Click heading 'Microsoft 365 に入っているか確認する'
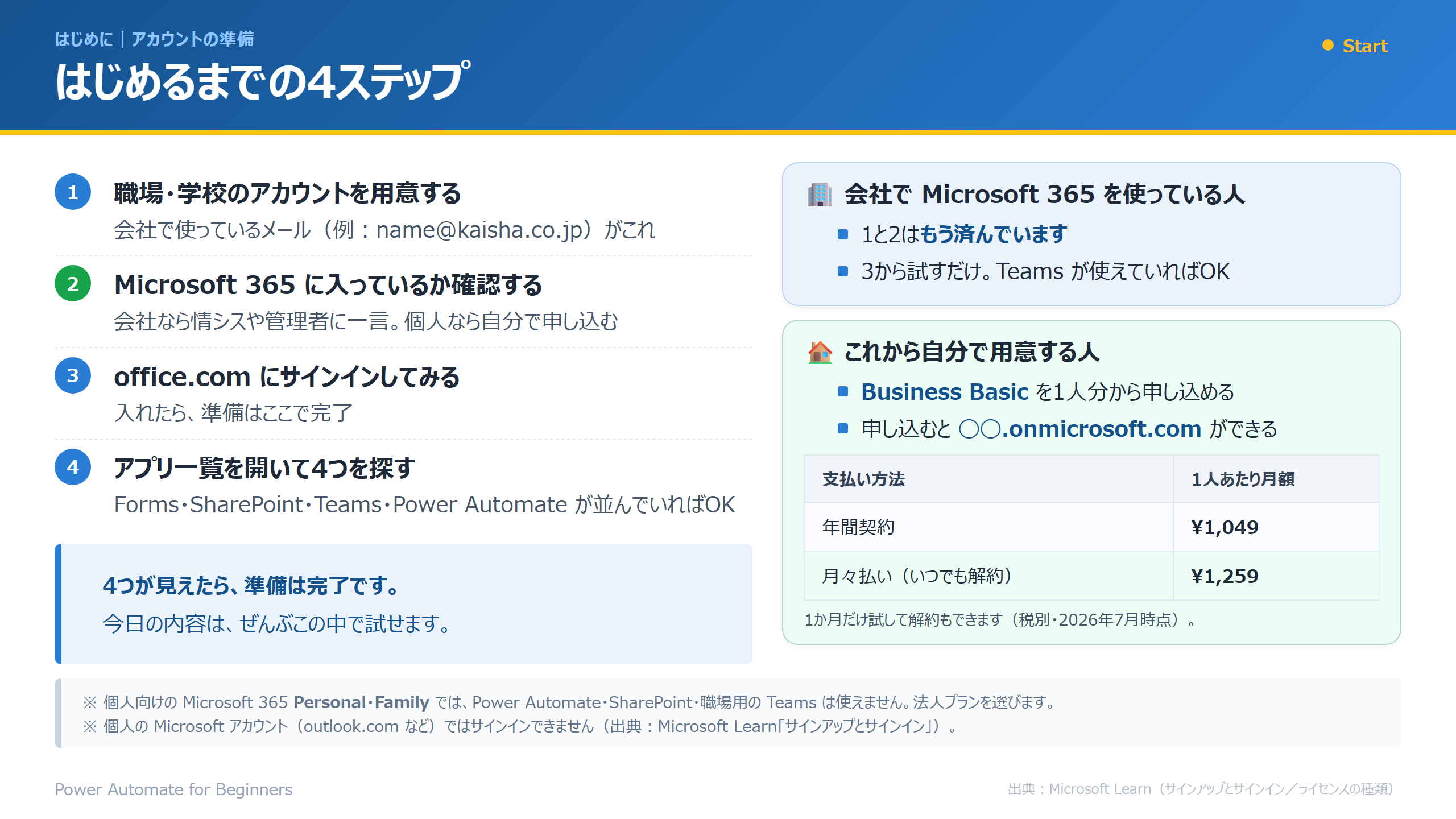 point(328,284)
